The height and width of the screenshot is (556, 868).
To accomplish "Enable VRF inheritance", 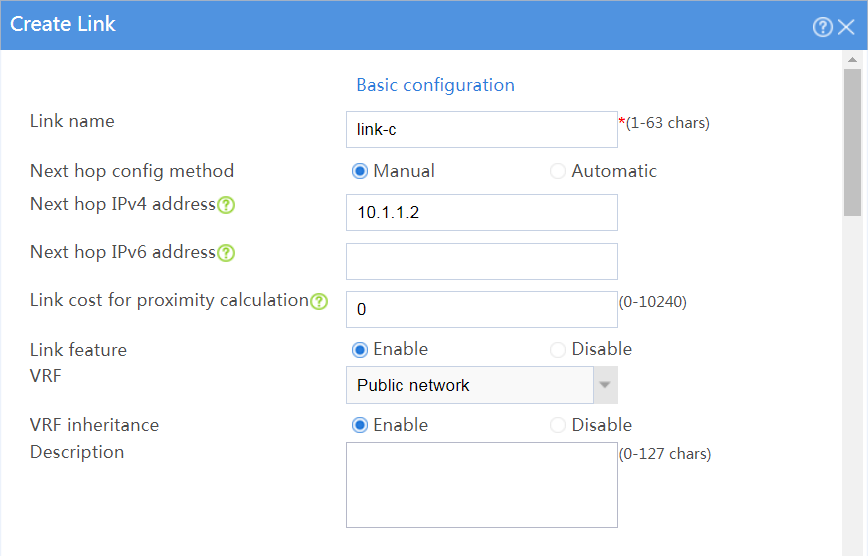I will pyautogui.click(x=360, y=425).
